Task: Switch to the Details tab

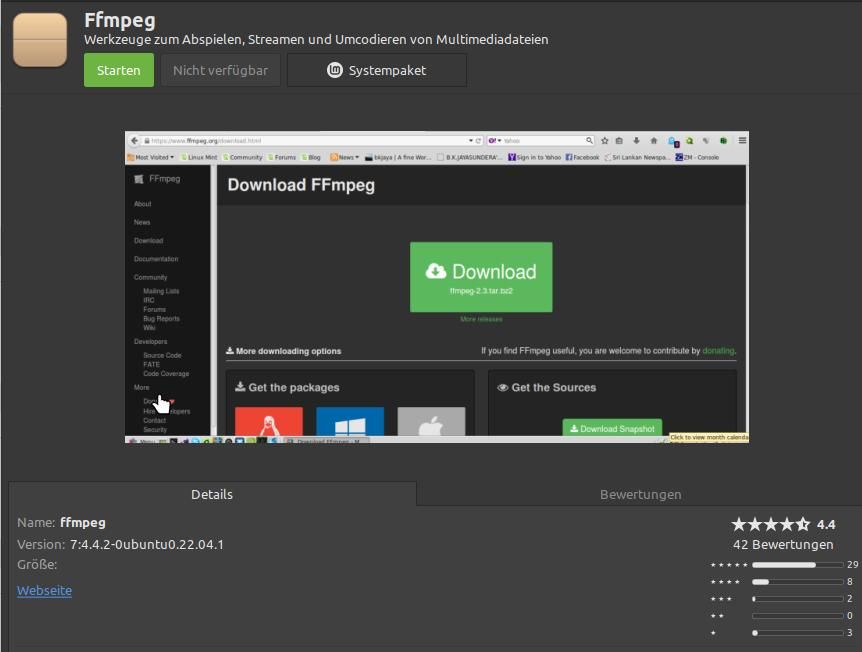Action: (212, 494)
